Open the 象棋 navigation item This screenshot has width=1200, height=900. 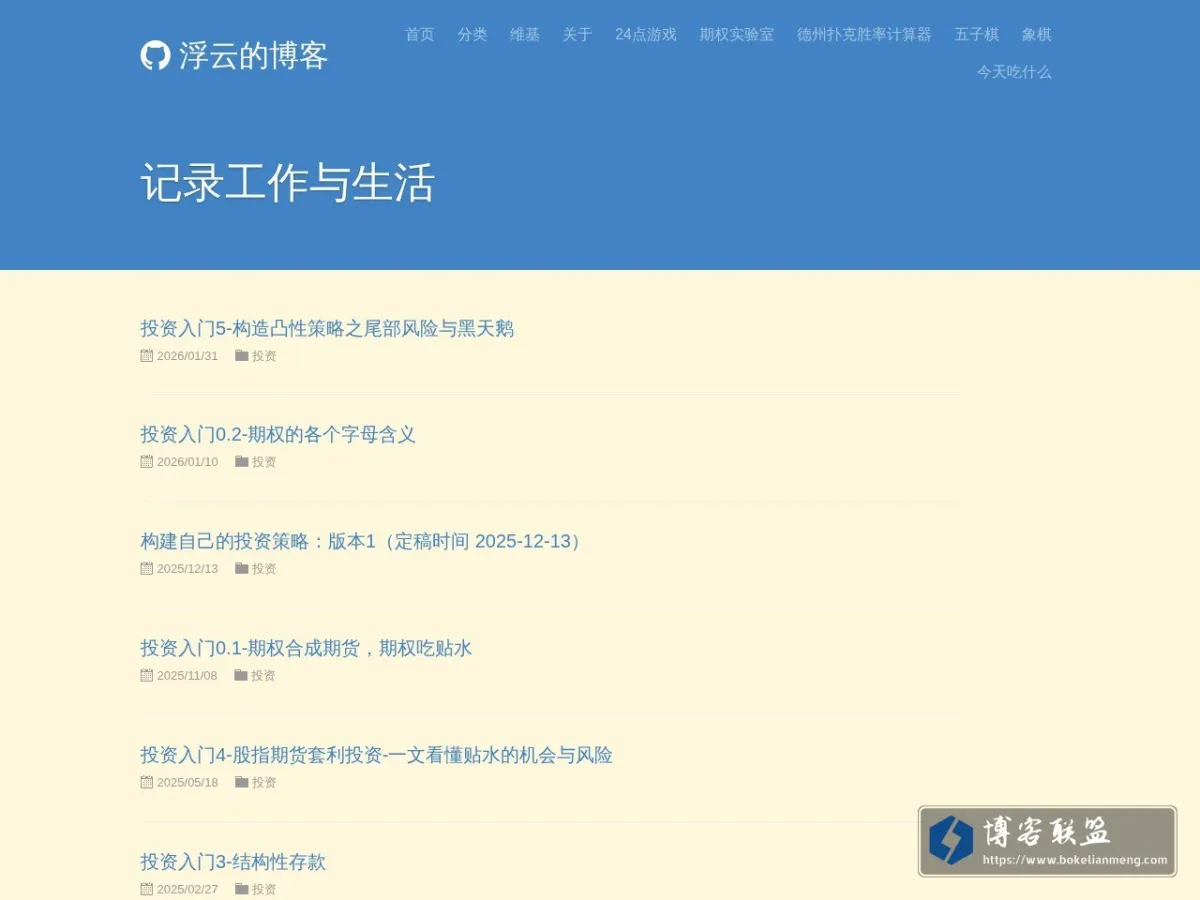pyautogui.click(x=1037, y=34)
